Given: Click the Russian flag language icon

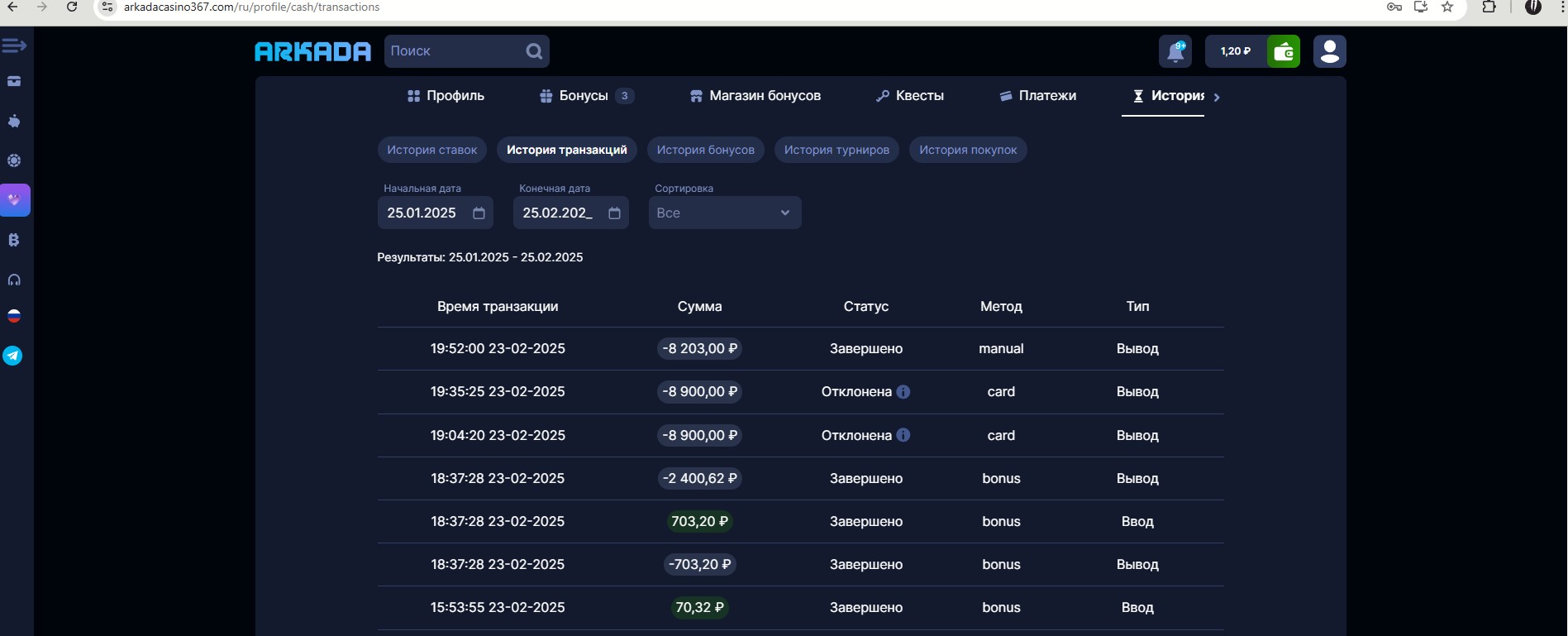Looking at the screenshot, I should coord(14,316).
